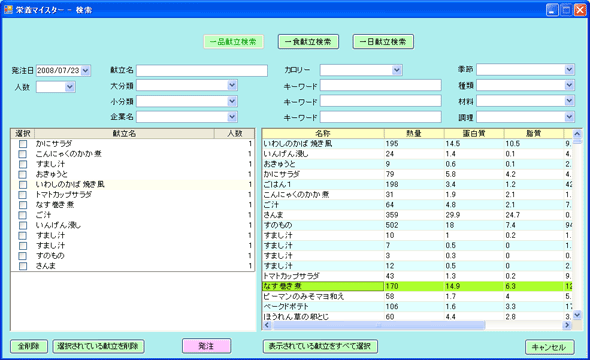Click 人数 header in left list
Screen dimensions: 590x360
click(x=234, y=134)
